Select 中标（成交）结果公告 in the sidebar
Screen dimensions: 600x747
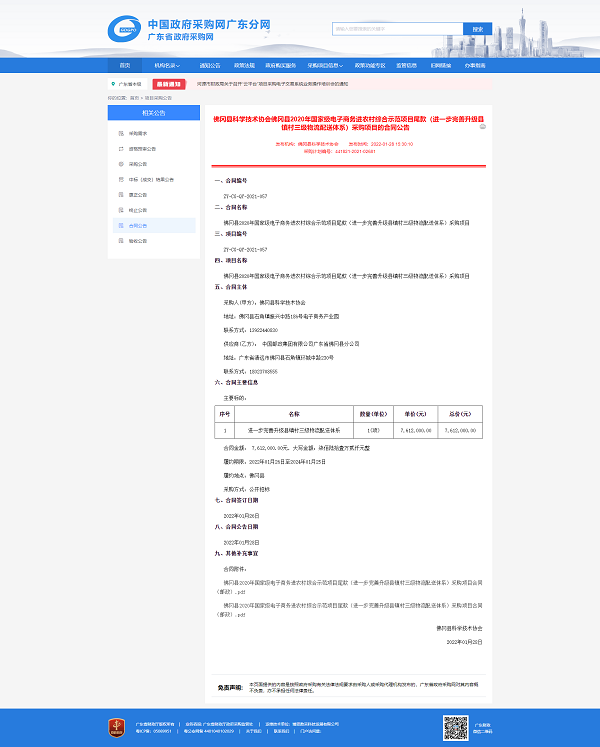(x=151, y=180)
